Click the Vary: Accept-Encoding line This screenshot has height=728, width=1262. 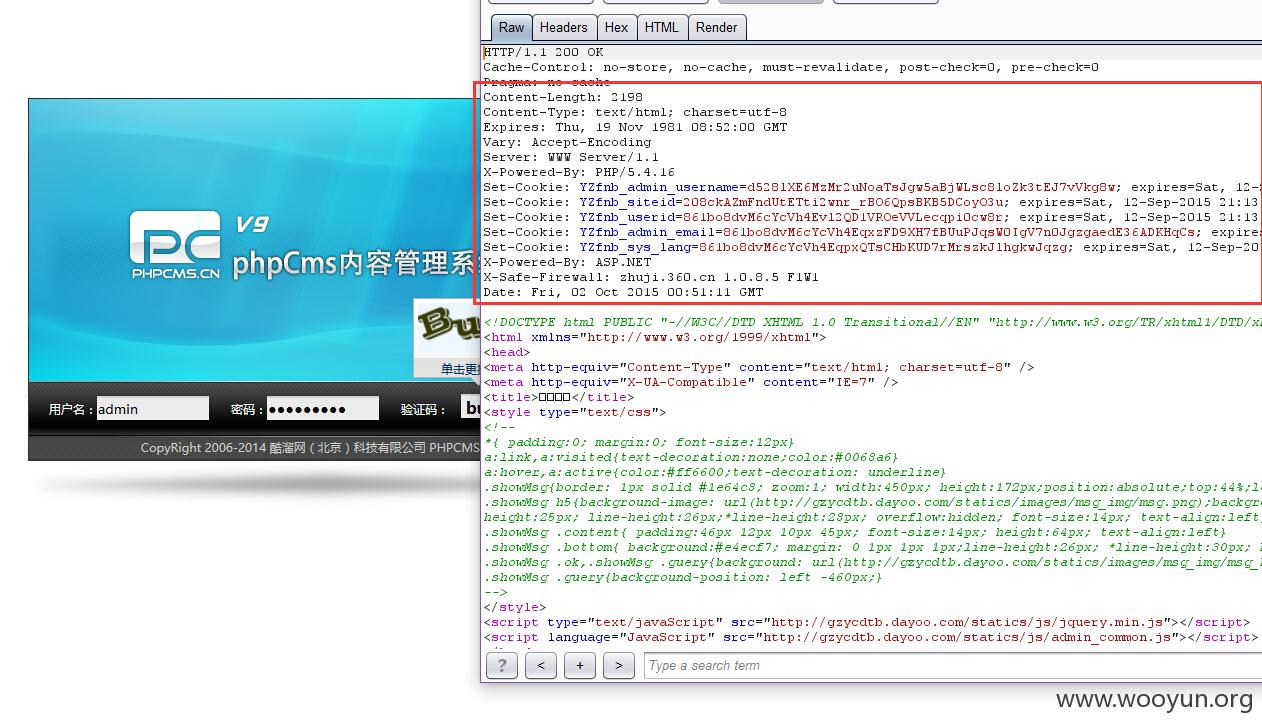pyautogui.click(x=567, y=142)
